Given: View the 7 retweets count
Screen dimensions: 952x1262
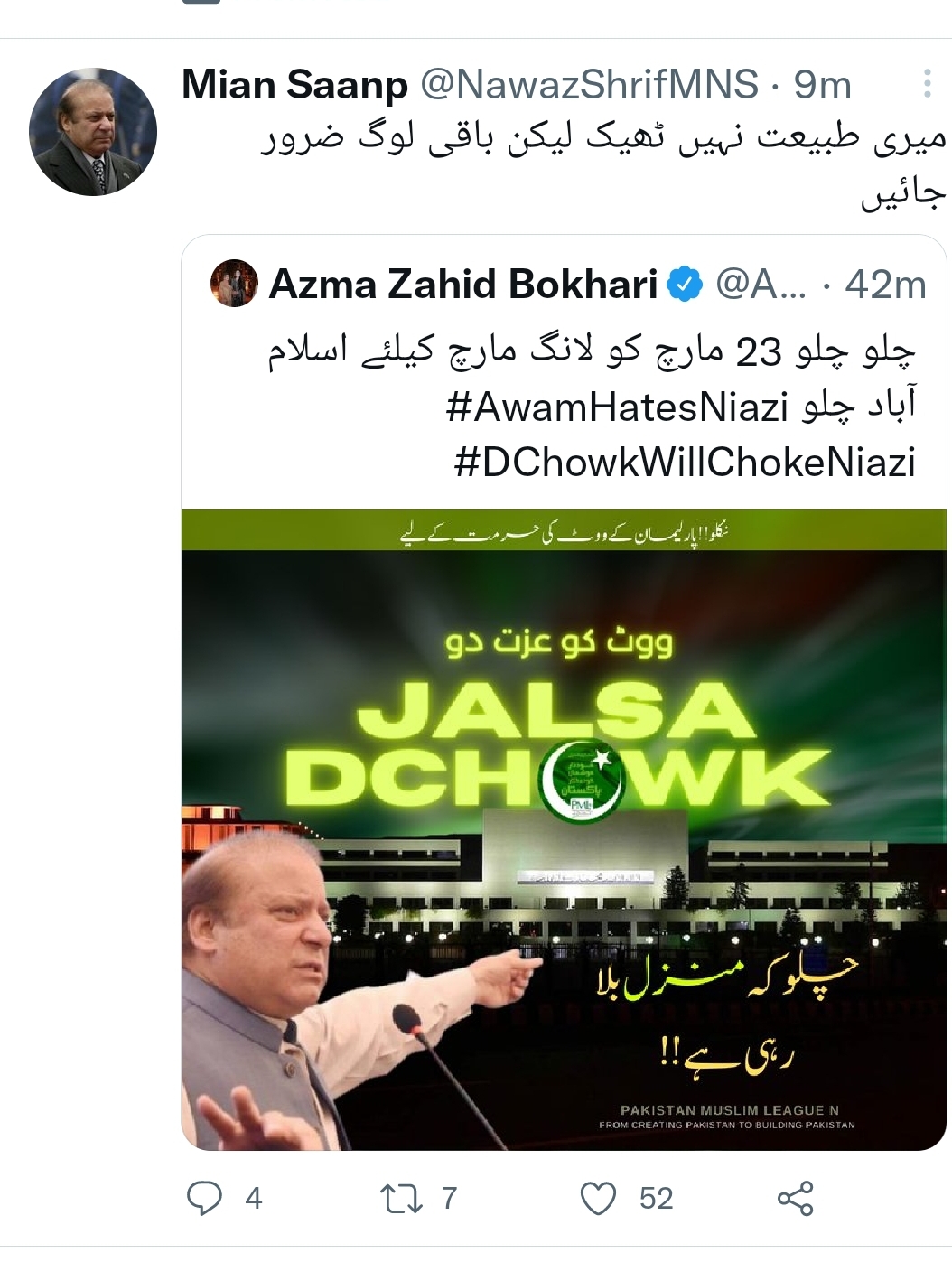Looking at the screenshot, I should coord(449,1199).
